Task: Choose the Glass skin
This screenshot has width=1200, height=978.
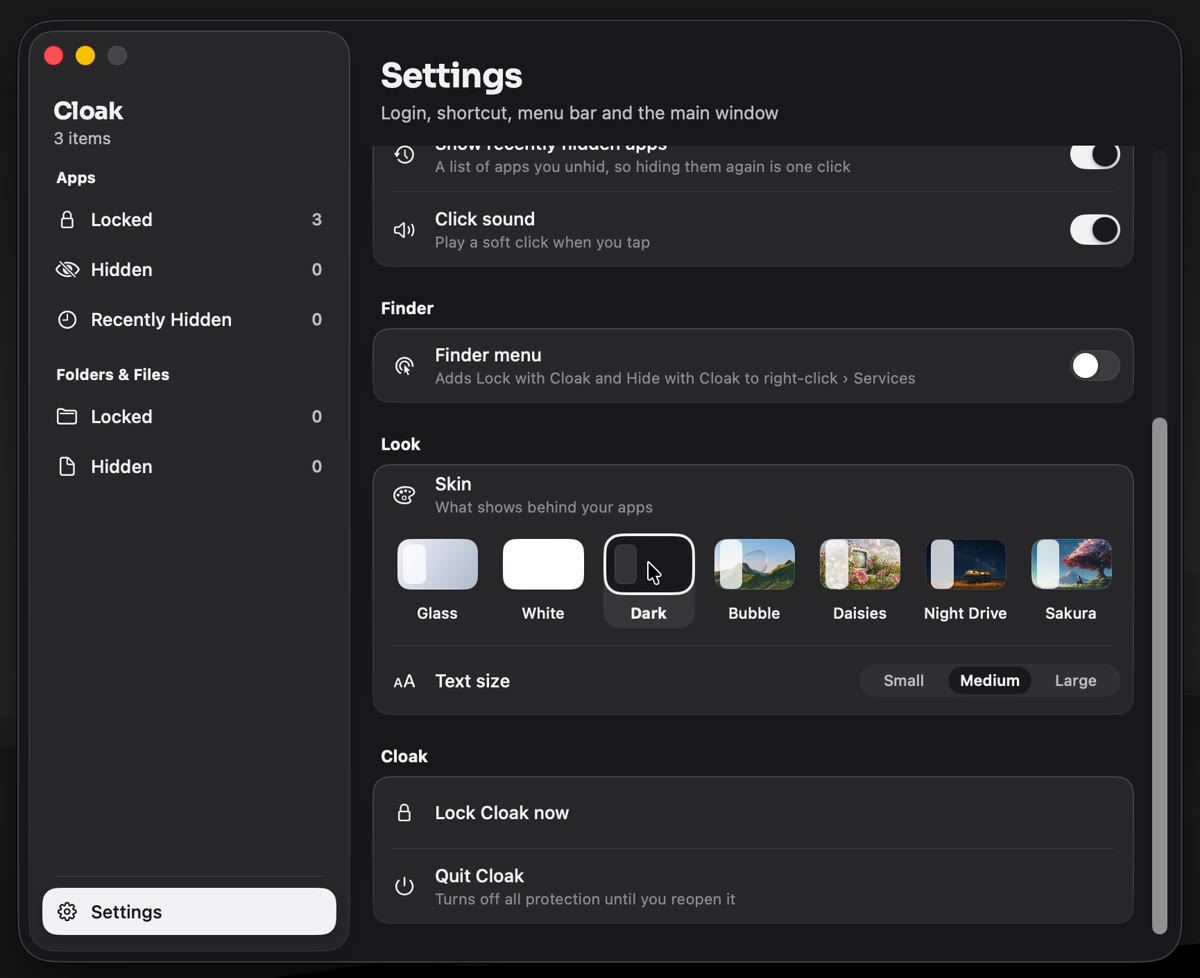Action: pyautogui.click(x=437, y=564)
